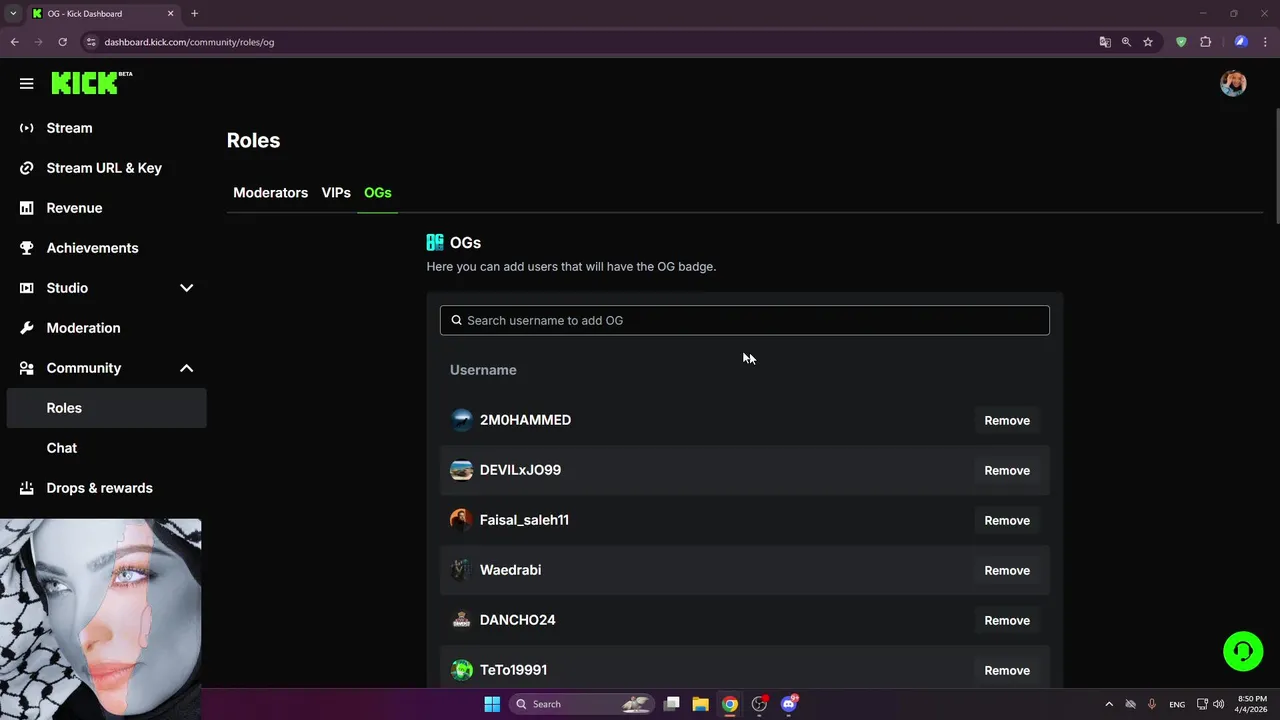1280x720 pixels.
Task: Click the username Waedrabi
Action: click(x=510, y=570)
